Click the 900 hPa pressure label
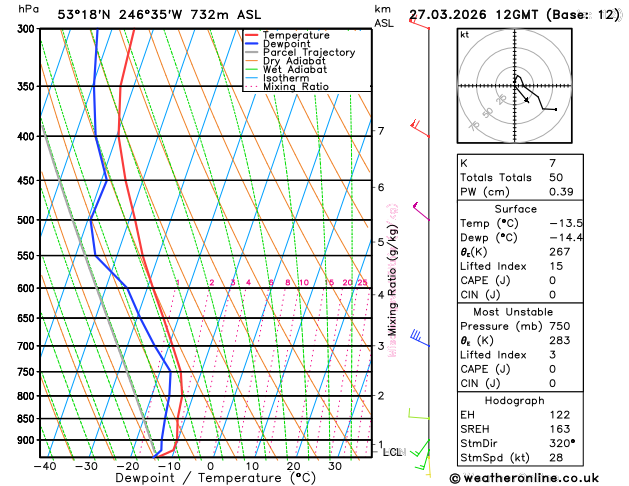Viewport: 629px width, 486px height. [28, 440]
